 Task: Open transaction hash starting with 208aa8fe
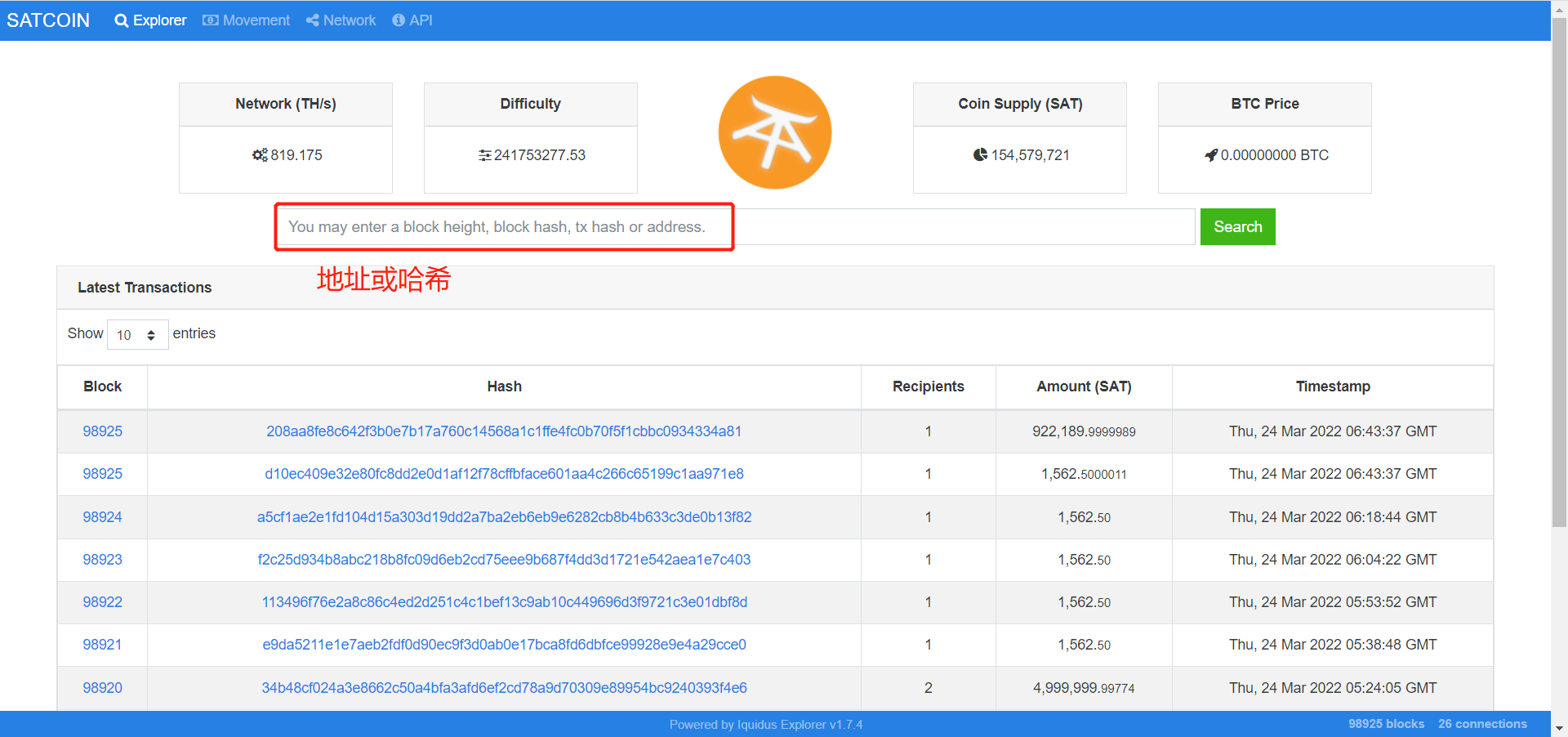504,431
